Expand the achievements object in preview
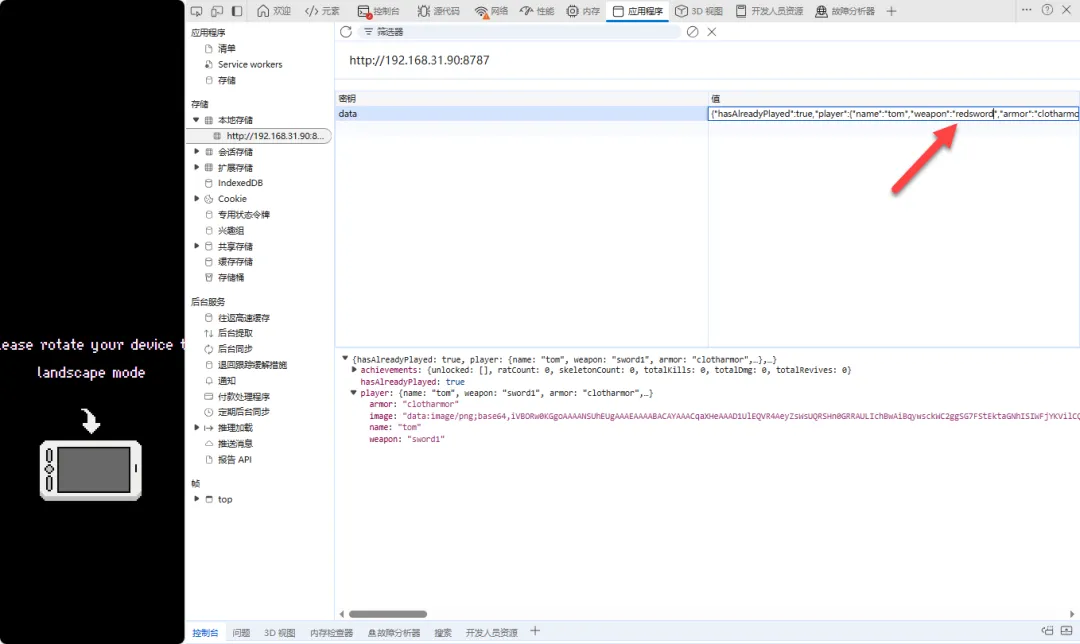 [x=354, y=370]
